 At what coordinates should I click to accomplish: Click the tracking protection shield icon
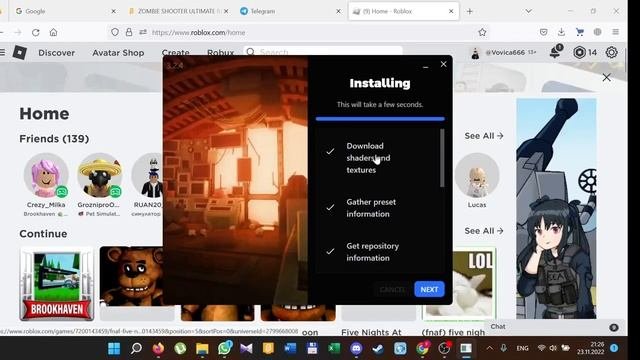(x=115, y=32)
